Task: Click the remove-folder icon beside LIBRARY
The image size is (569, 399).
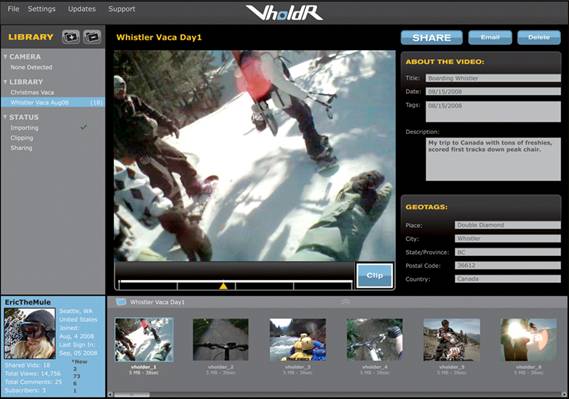Action: point(92,37)
